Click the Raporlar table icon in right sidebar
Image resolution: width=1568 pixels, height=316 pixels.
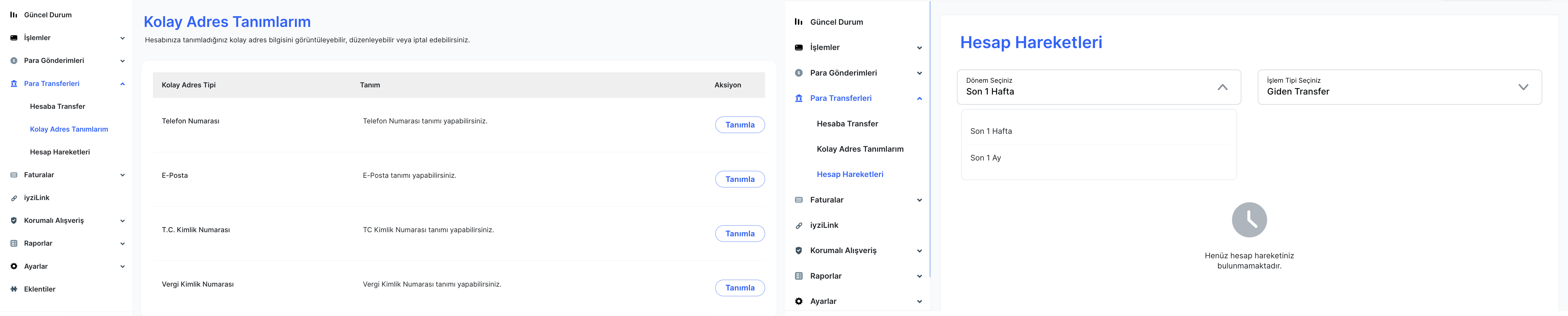click(799, 276)
